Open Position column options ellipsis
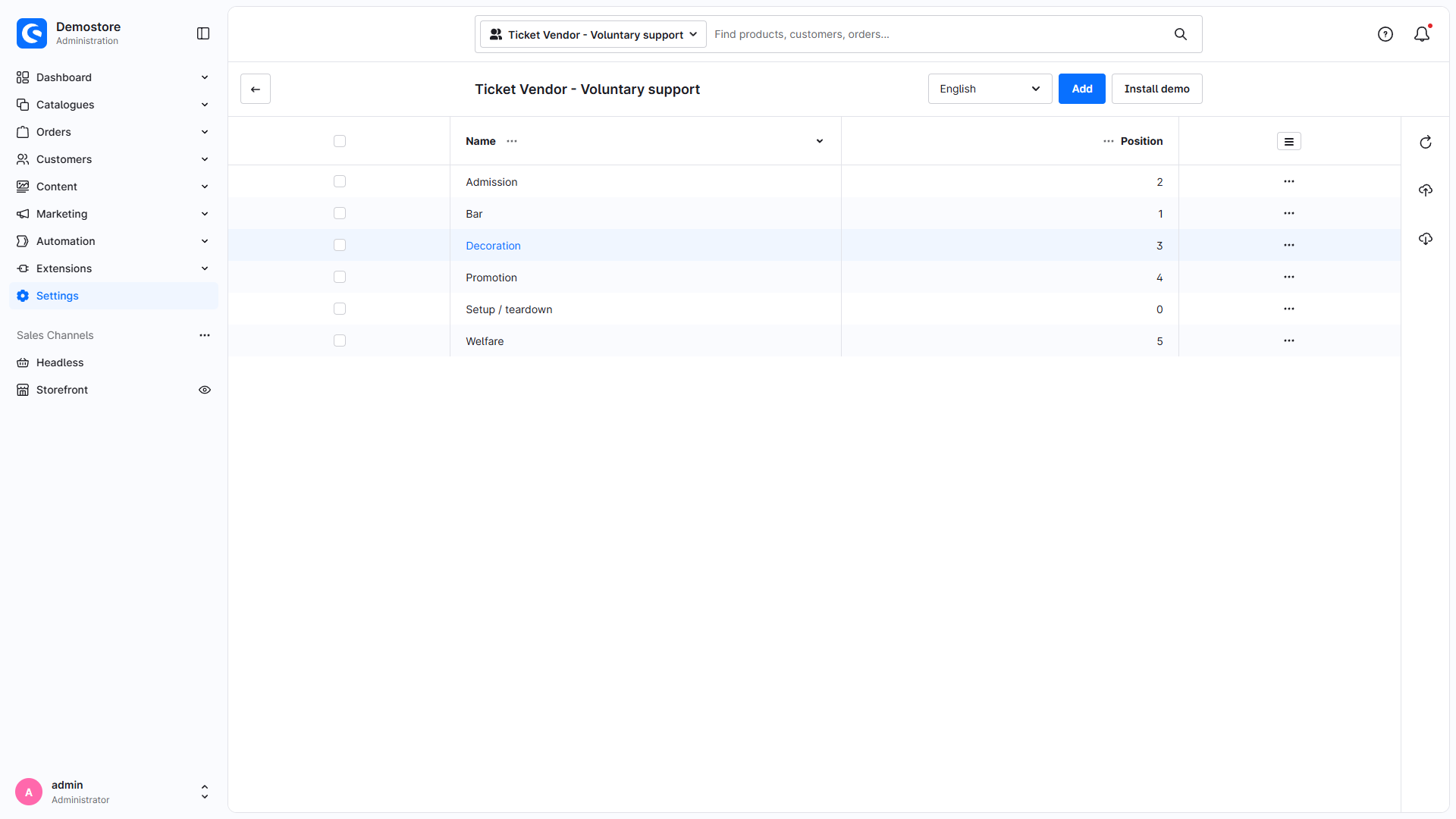Viewport: 1456px width, 819px height. (1109, 141)
